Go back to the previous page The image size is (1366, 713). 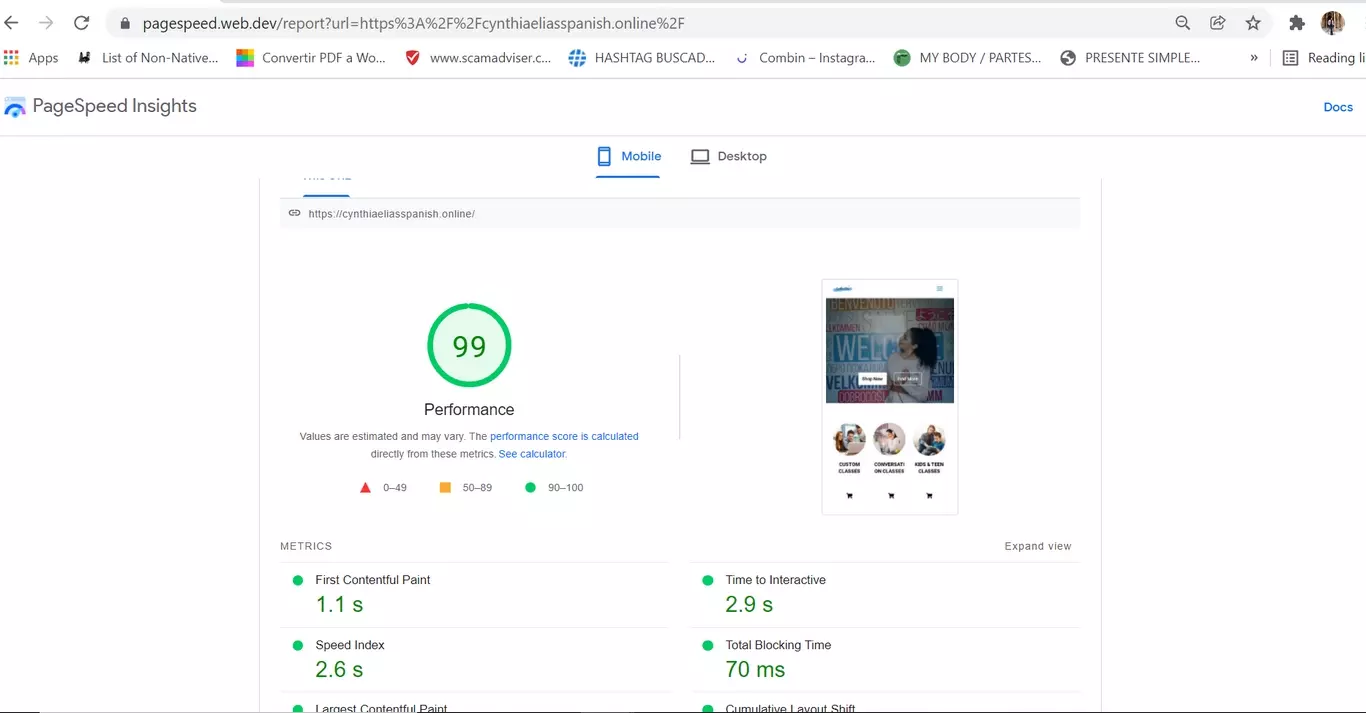pos(11,23)
